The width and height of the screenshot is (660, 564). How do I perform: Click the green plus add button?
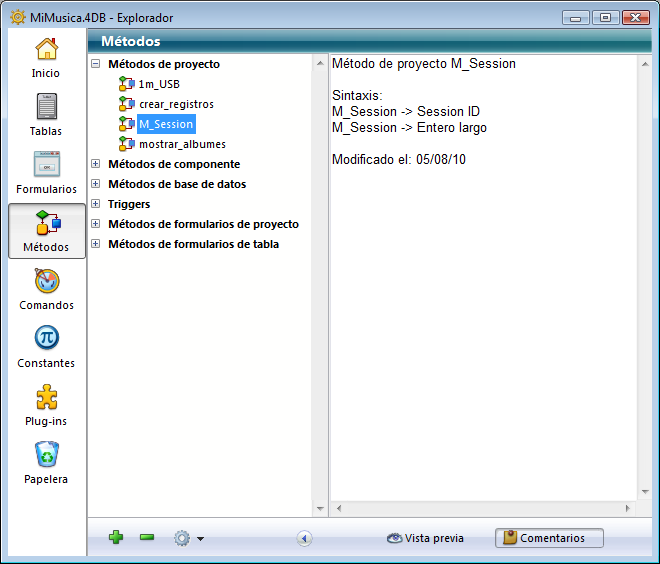tap(116, 538)
